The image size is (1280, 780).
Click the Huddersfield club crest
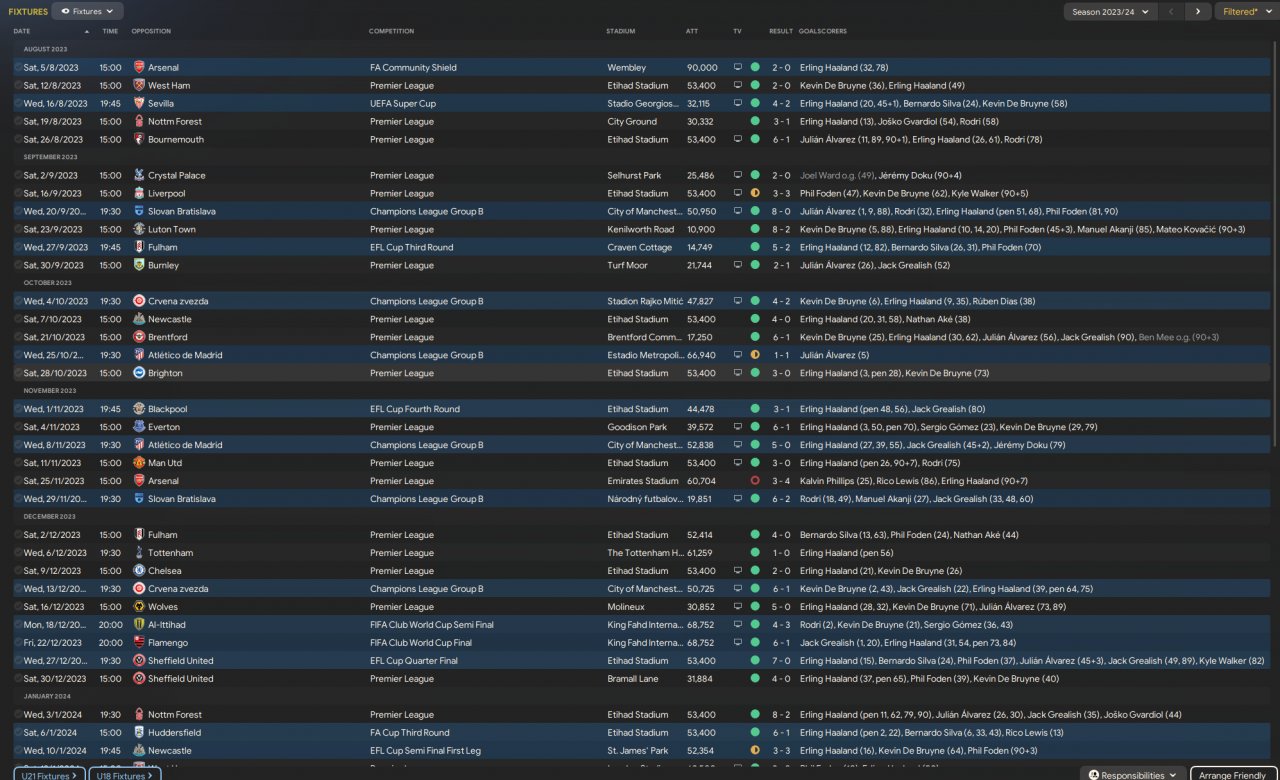(139, 733)
